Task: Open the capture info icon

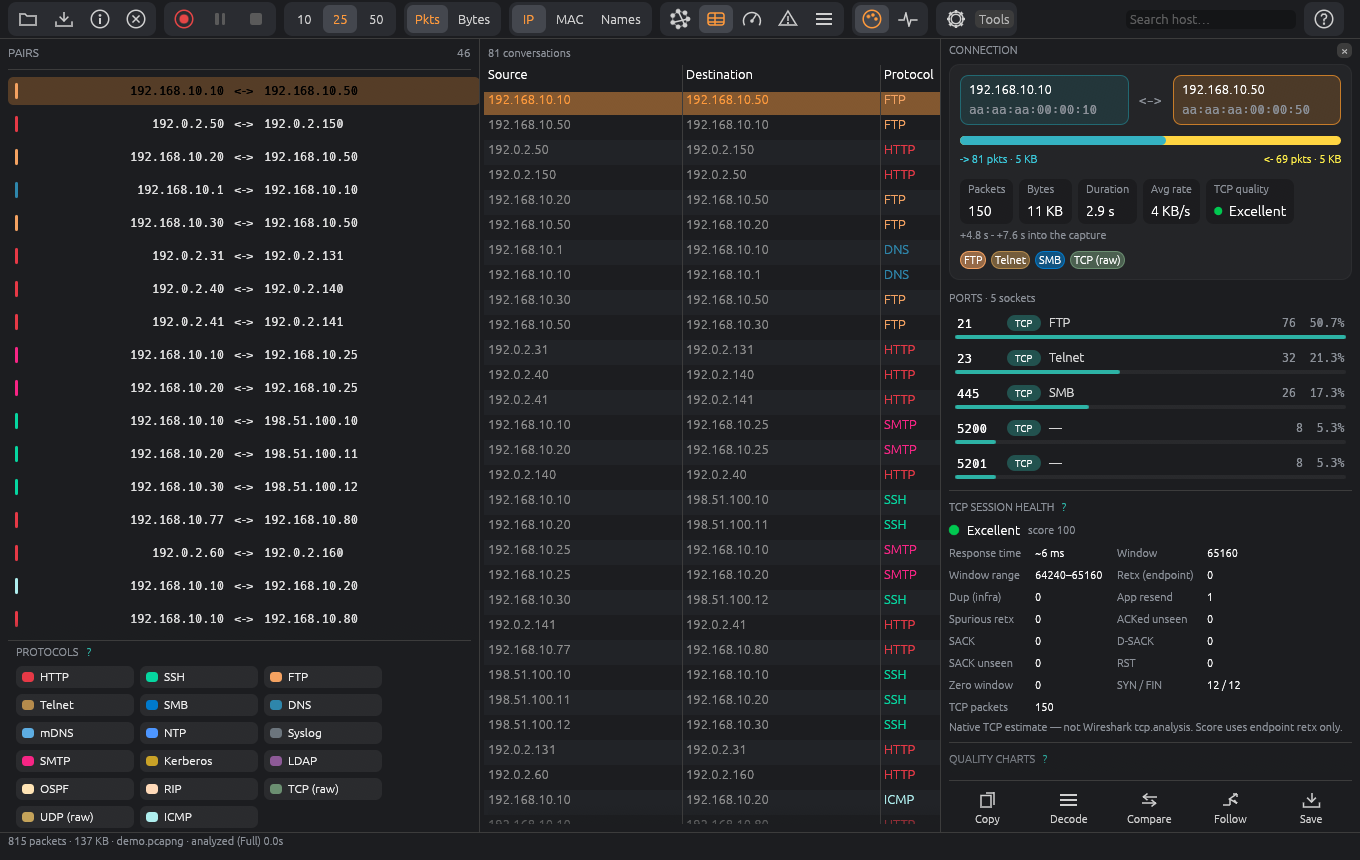Action: click(100, 19)
